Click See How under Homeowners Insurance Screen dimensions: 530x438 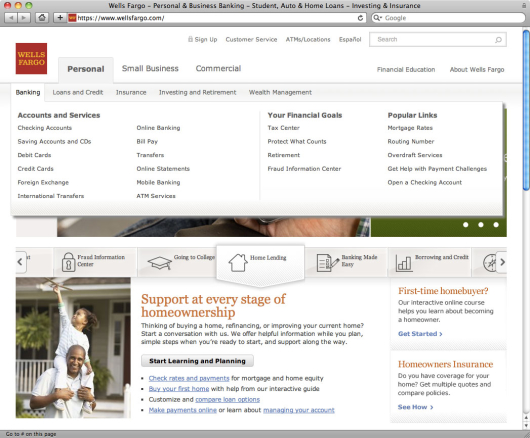click(415, 407)
